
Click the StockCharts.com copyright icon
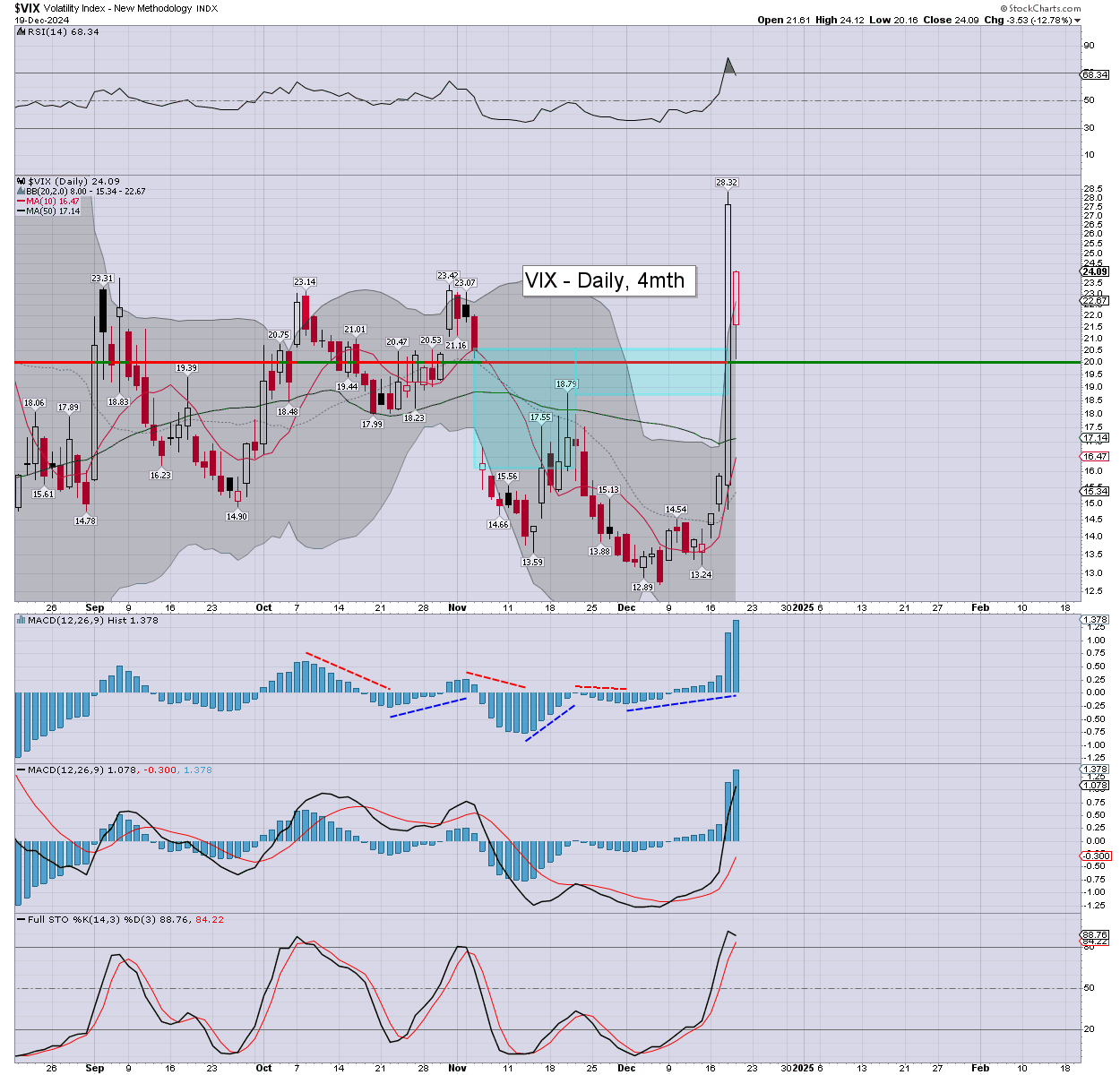[1004, 8]
